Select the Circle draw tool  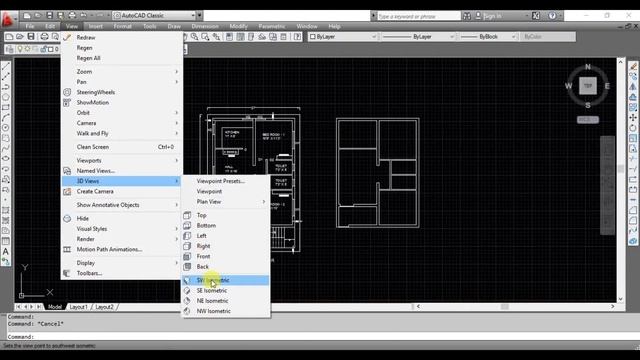pos(6,128)
